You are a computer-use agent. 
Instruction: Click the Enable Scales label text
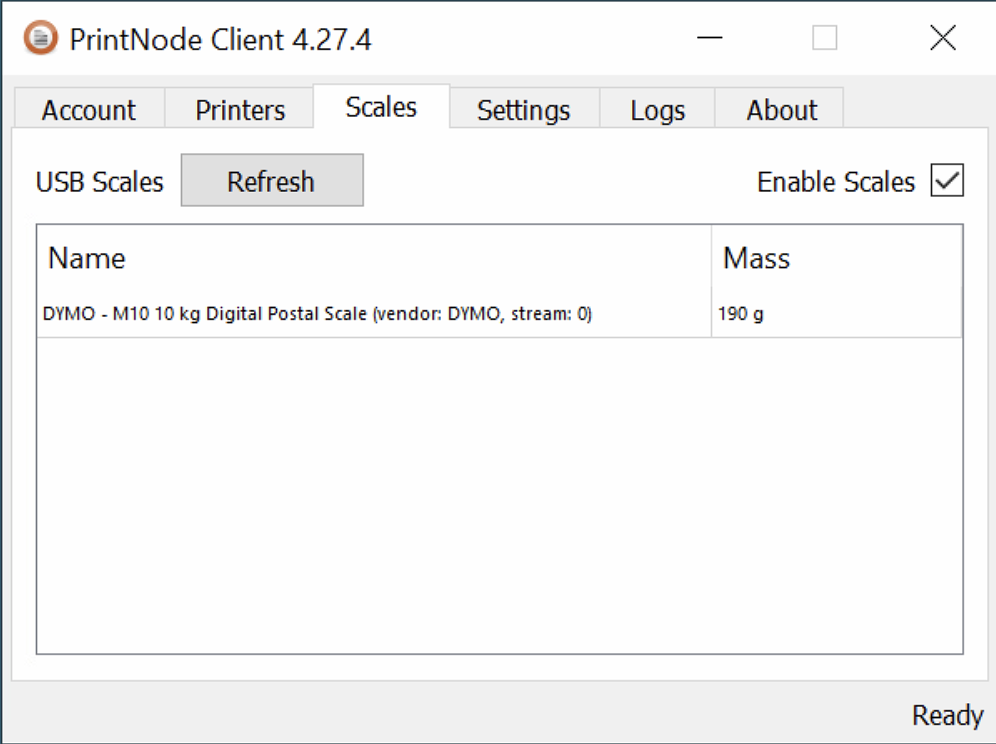pyautogui.click(x=836, y=182)
